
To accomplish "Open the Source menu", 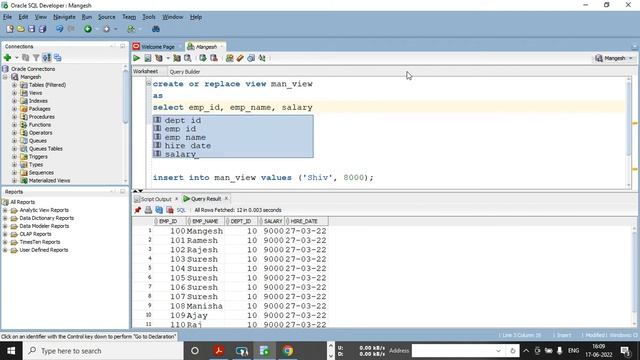I will click(x=107, y=17).
